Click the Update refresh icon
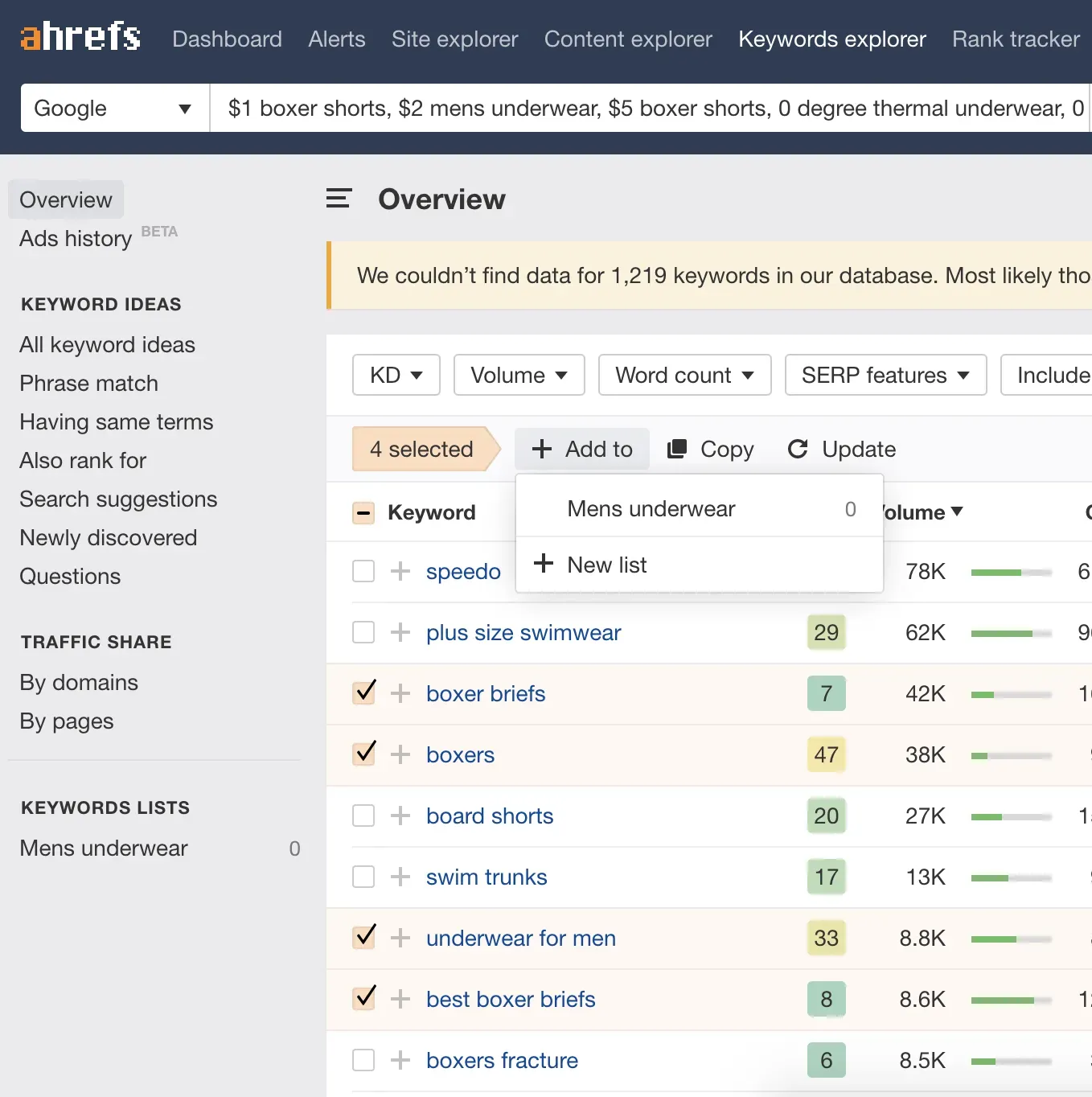 point(798,449)
